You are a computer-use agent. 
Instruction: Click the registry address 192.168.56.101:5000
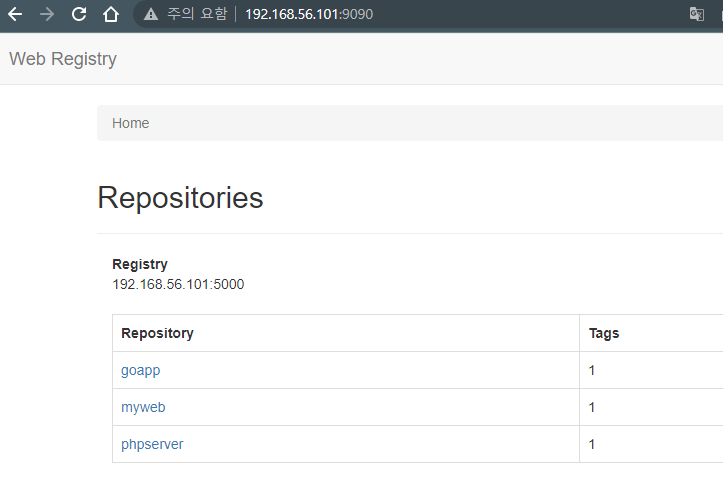(178, 284)
